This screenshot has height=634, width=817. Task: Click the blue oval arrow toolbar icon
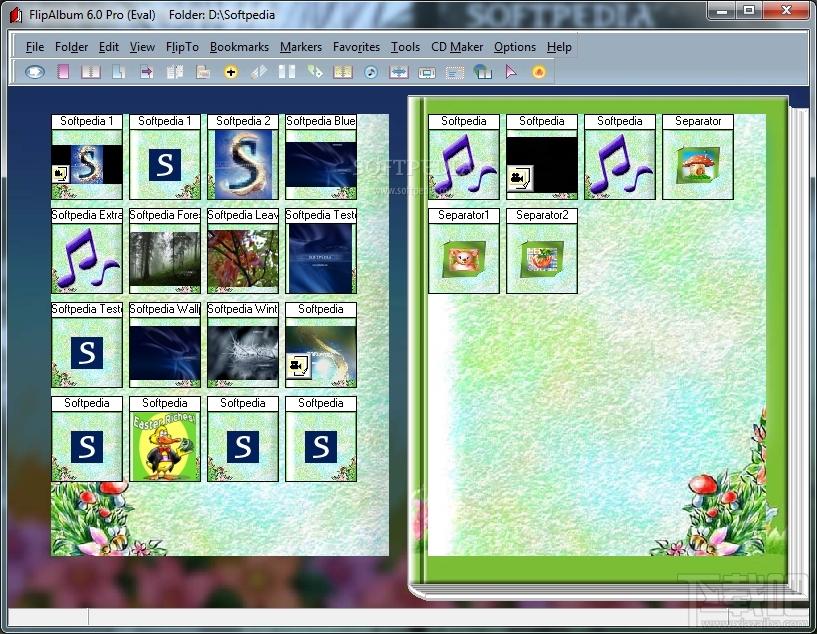(x=35, y=72)
